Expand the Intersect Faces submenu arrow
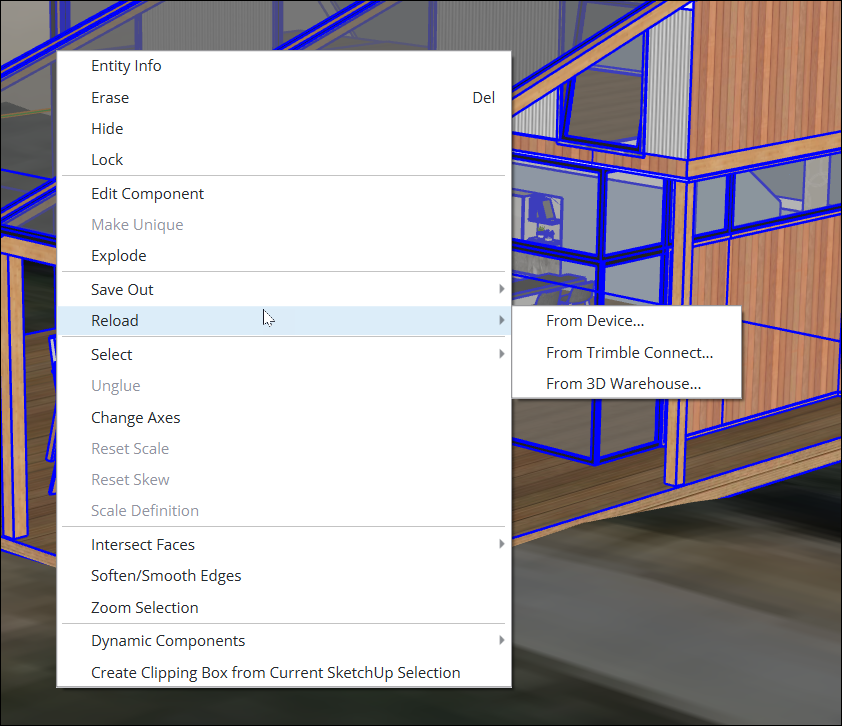The image size is (842, 726). click(x=502, y=544)
